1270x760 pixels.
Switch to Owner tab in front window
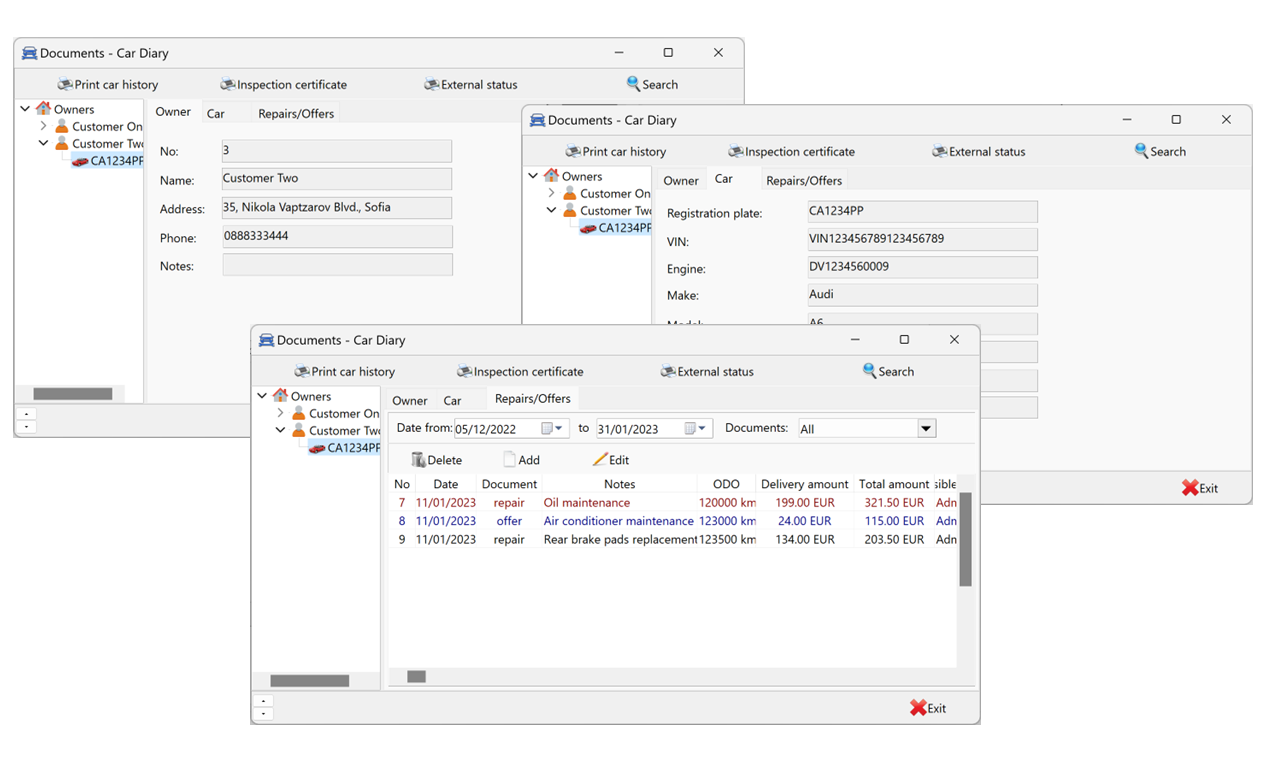tap(410, 400)
